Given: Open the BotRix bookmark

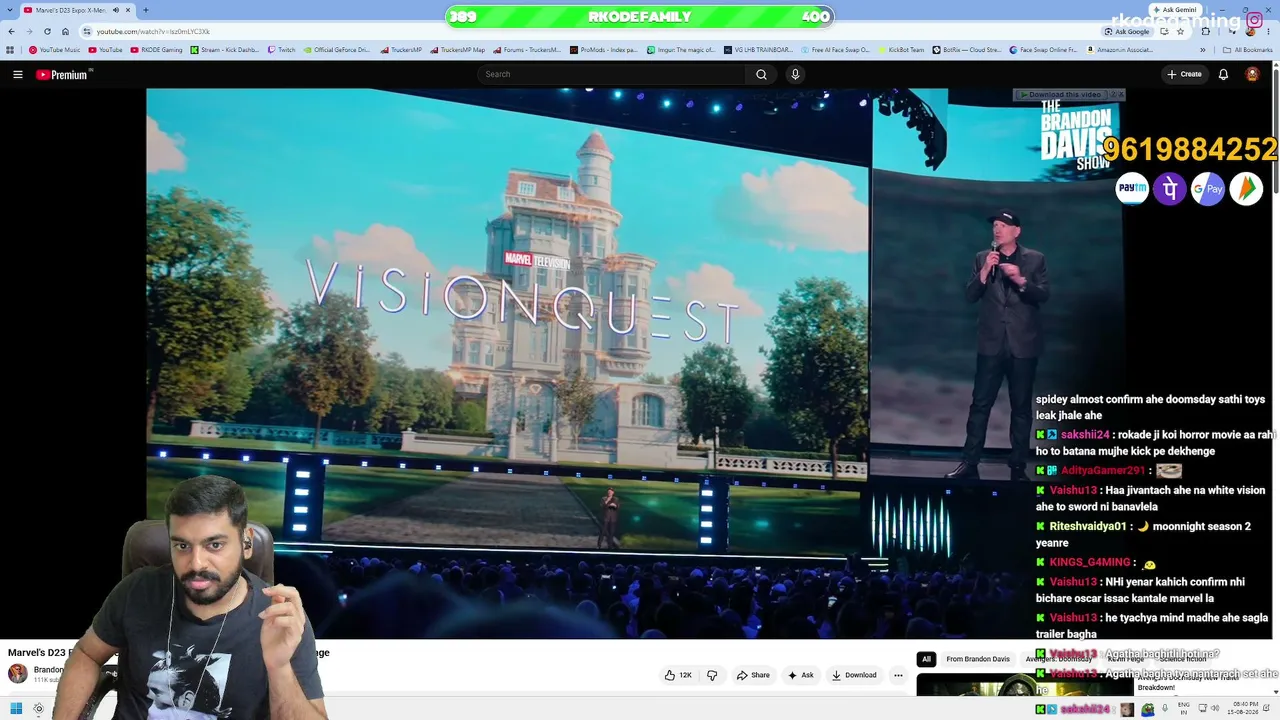Looking at the screenshot, I should point(966,49).
